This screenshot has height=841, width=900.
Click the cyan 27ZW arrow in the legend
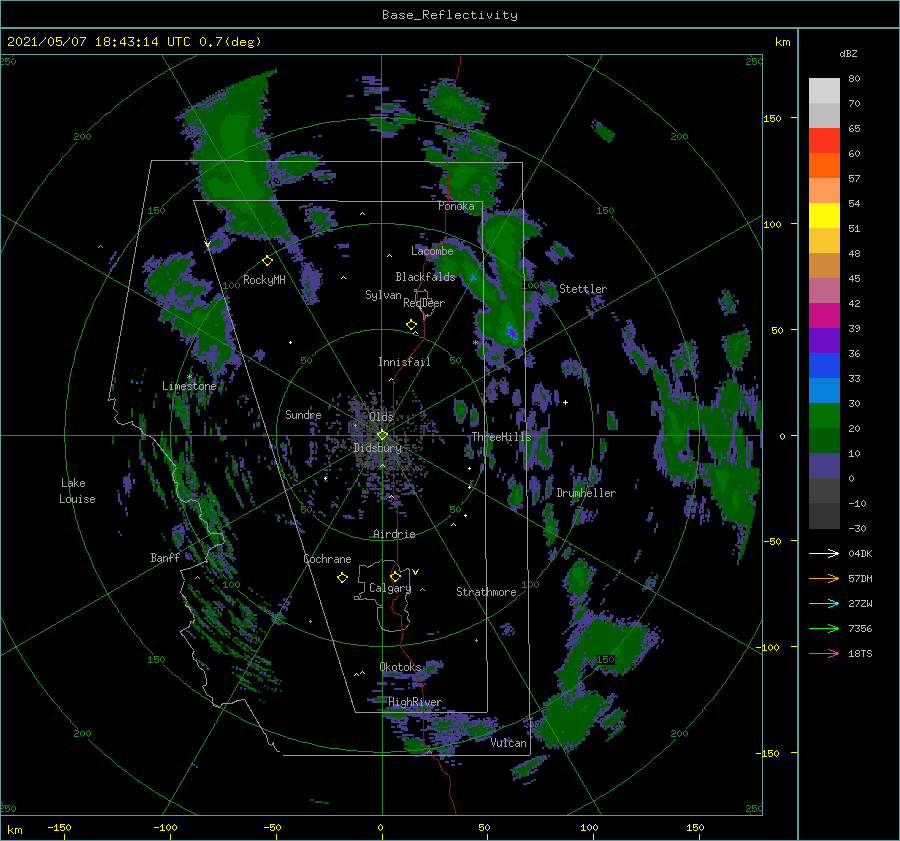pyautogui.click(x=824, y=604)
